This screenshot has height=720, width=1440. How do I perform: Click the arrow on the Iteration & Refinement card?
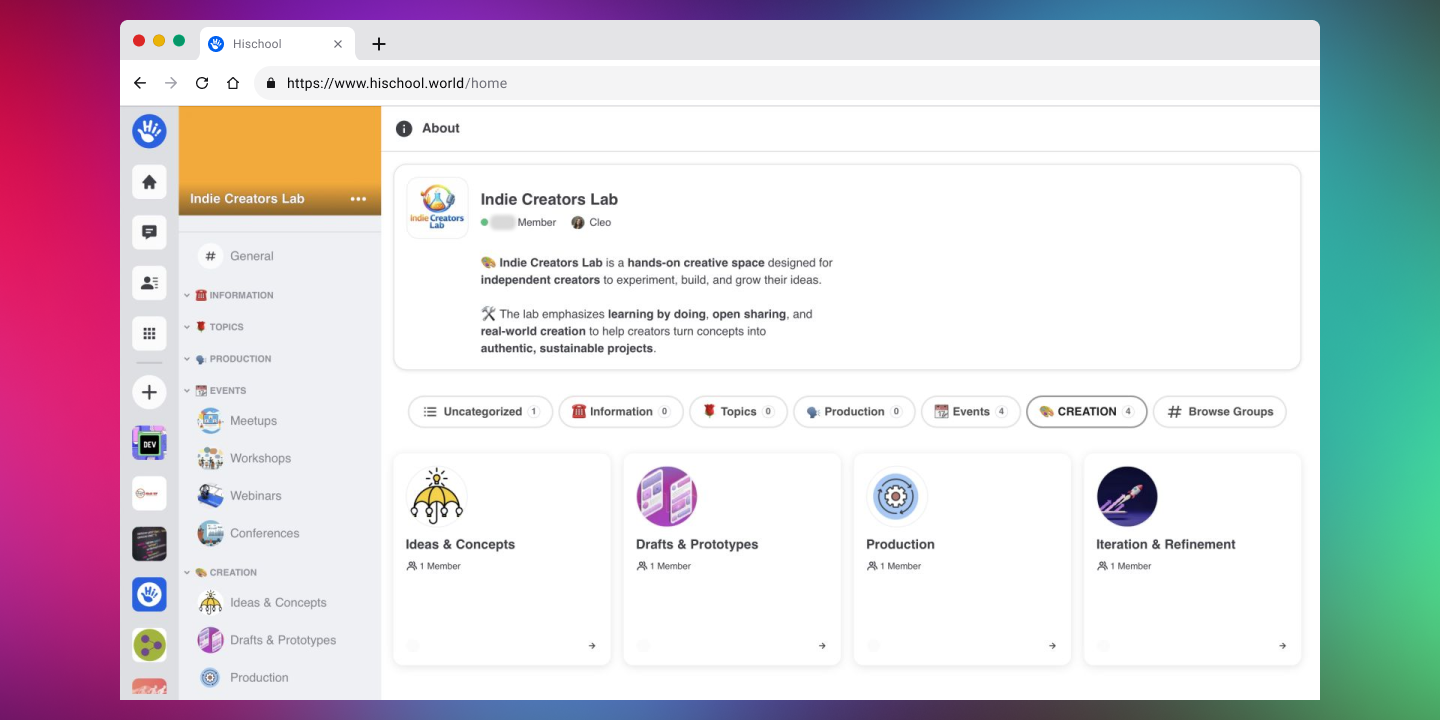coord(1282,646)
